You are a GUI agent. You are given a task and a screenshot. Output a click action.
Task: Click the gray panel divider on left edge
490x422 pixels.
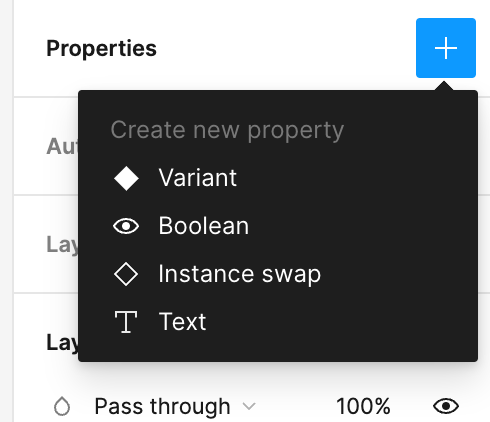tap(13, 211)
